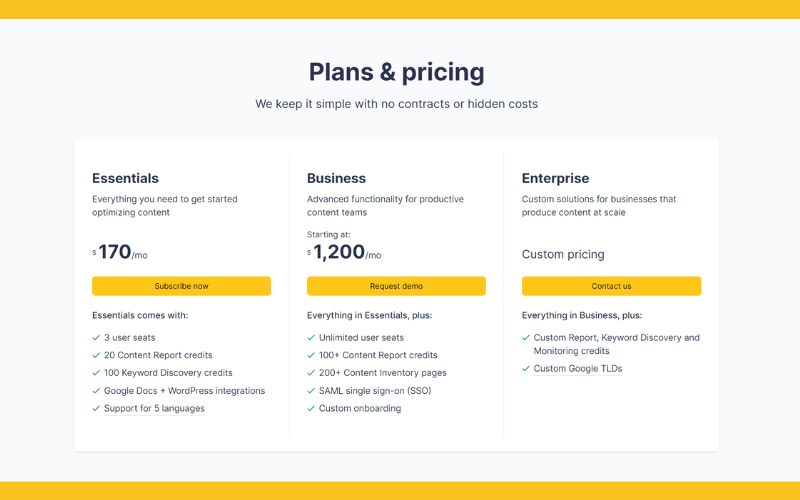Click checkmark next to Custom onboarding
The image size is (800, 500).
click(x=311, y=409)
